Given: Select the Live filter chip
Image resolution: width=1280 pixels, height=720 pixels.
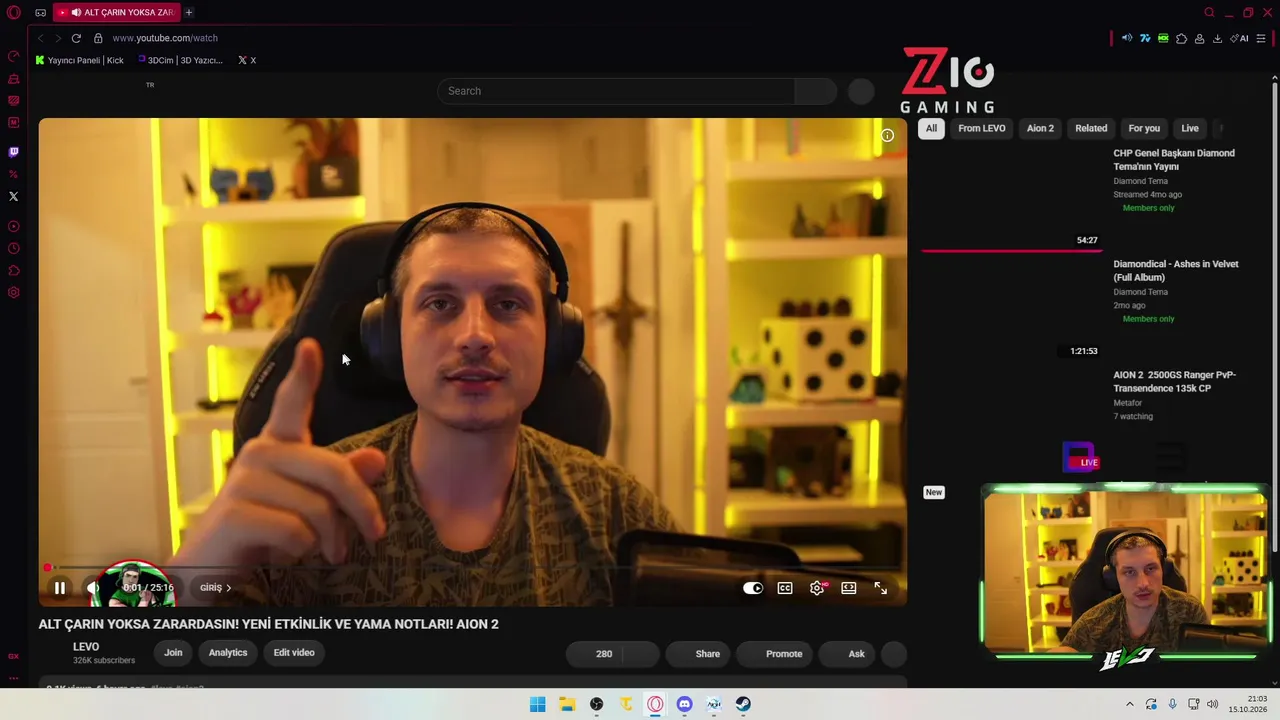Looking at the screenshot, I should click(x=1190, y=128).
